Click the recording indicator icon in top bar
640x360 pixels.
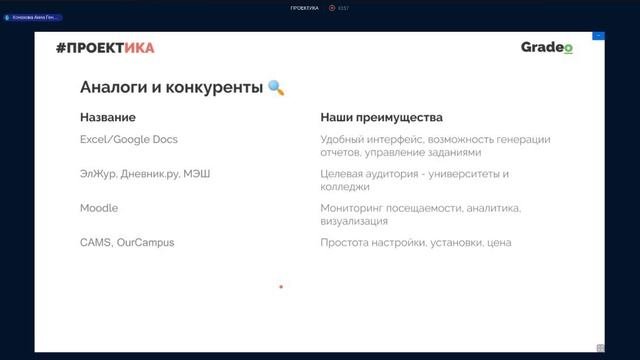point(332,8)
